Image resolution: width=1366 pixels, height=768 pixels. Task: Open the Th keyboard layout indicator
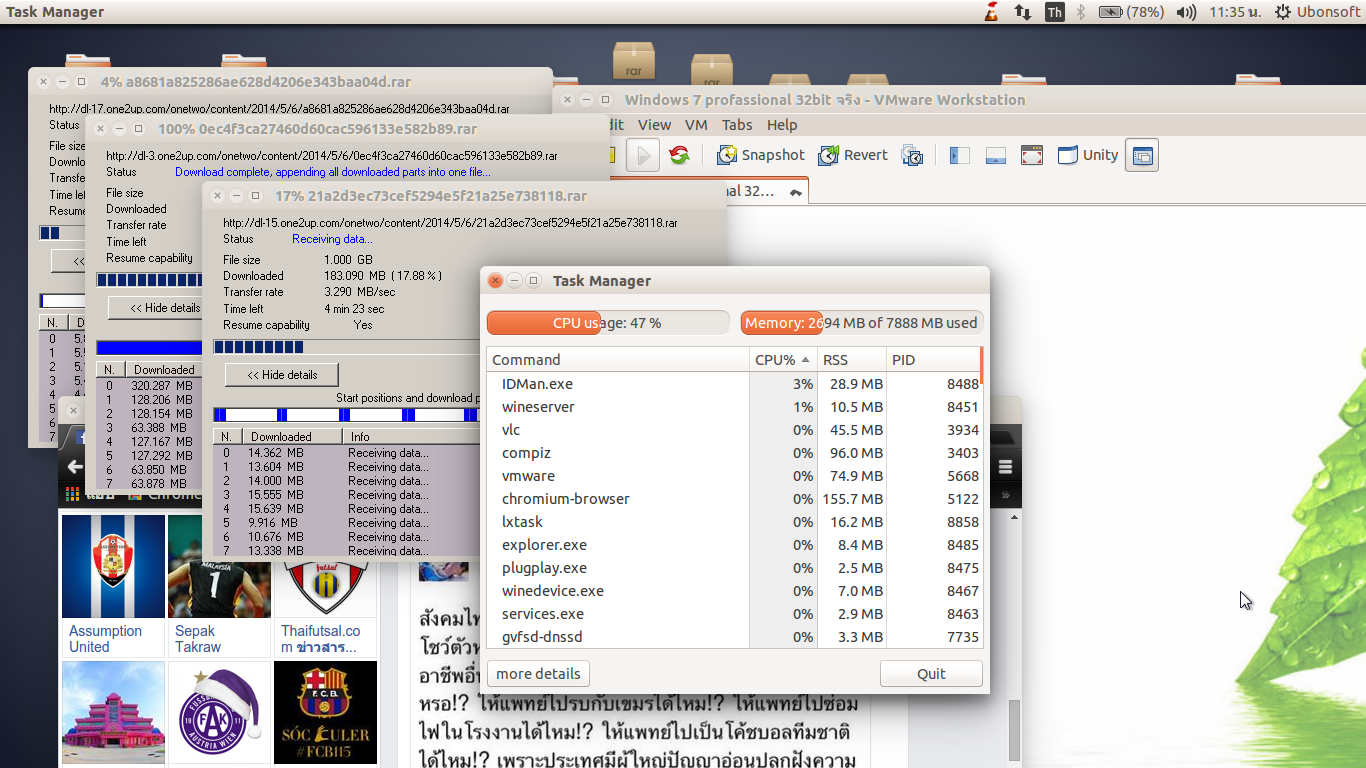1055,12
